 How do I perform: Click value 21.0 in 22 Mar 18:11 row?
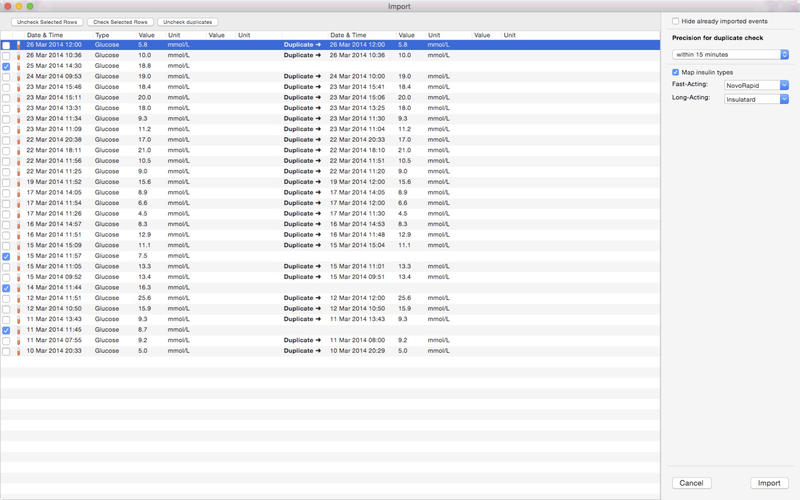[x=144, y=151]
